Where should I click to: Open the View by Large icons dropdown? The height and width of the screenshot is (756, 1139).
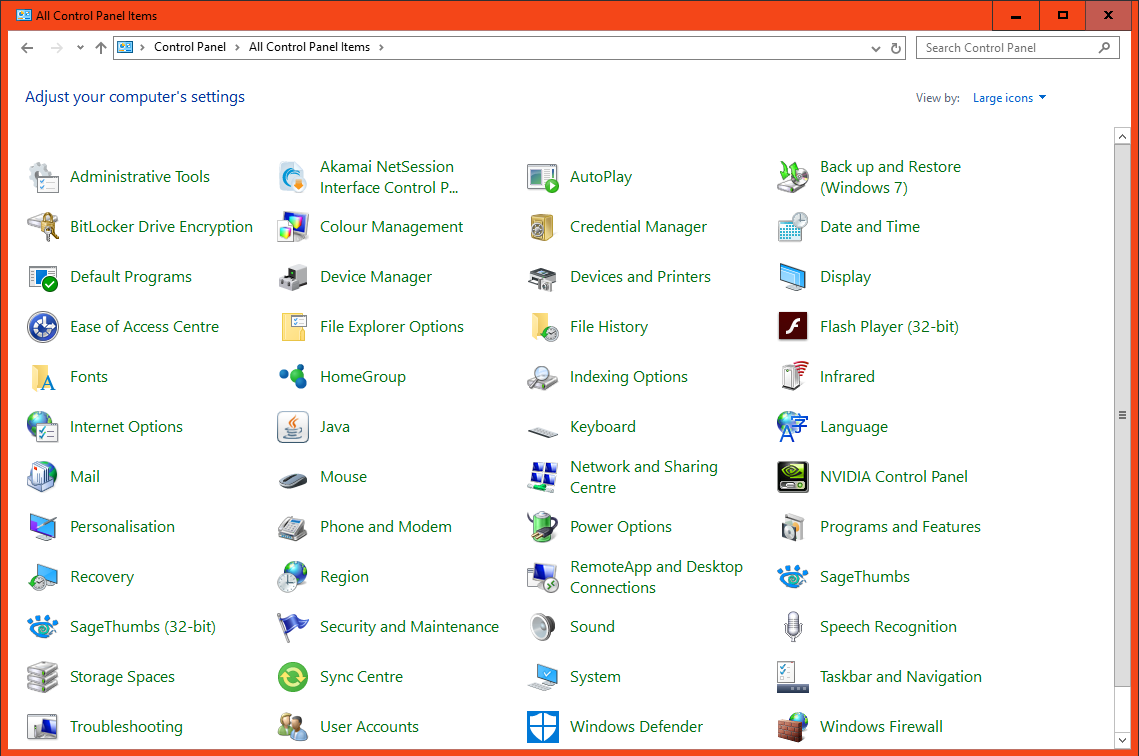[x=1010, y=98]
